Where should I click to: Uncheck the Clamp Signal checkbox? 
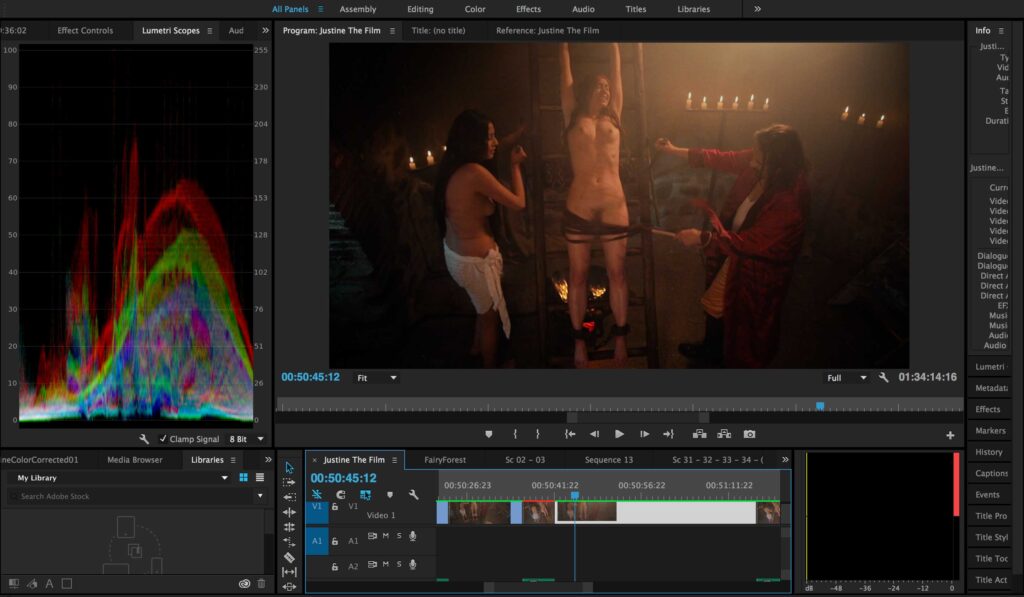(x=163, y=439)
